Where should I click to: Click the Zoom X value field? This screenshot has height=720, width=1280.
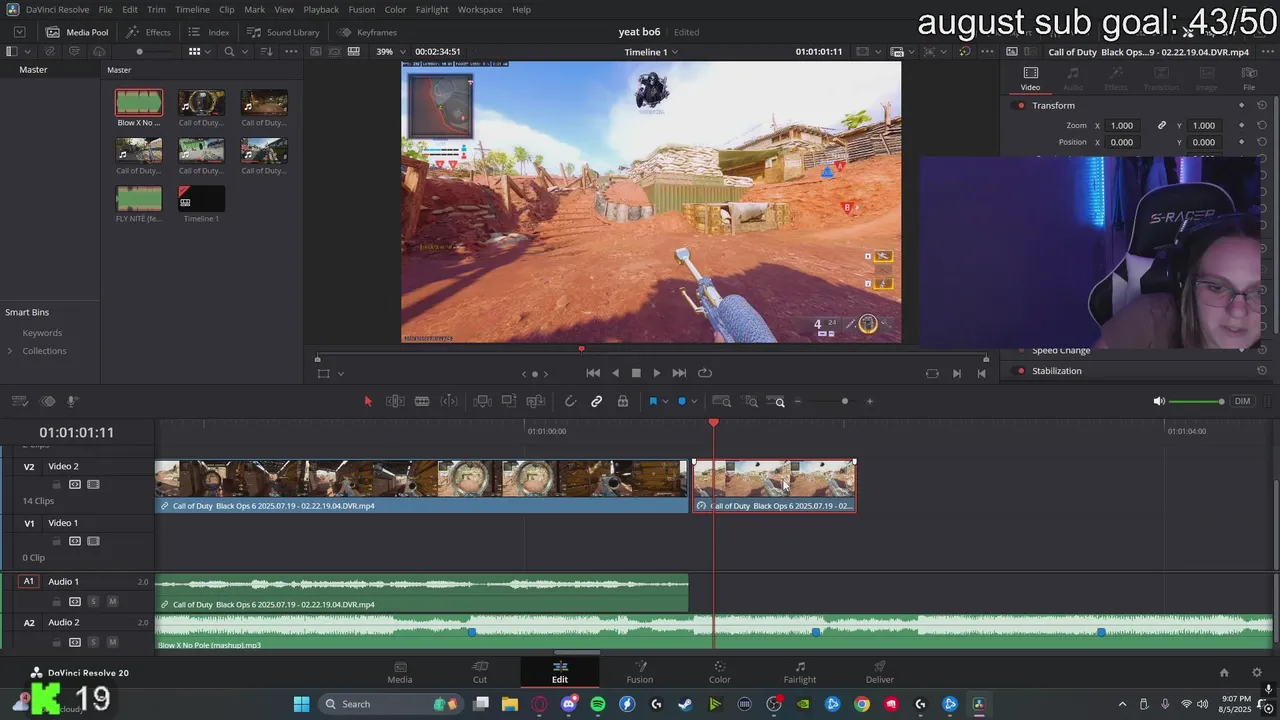pos(1122,125)
